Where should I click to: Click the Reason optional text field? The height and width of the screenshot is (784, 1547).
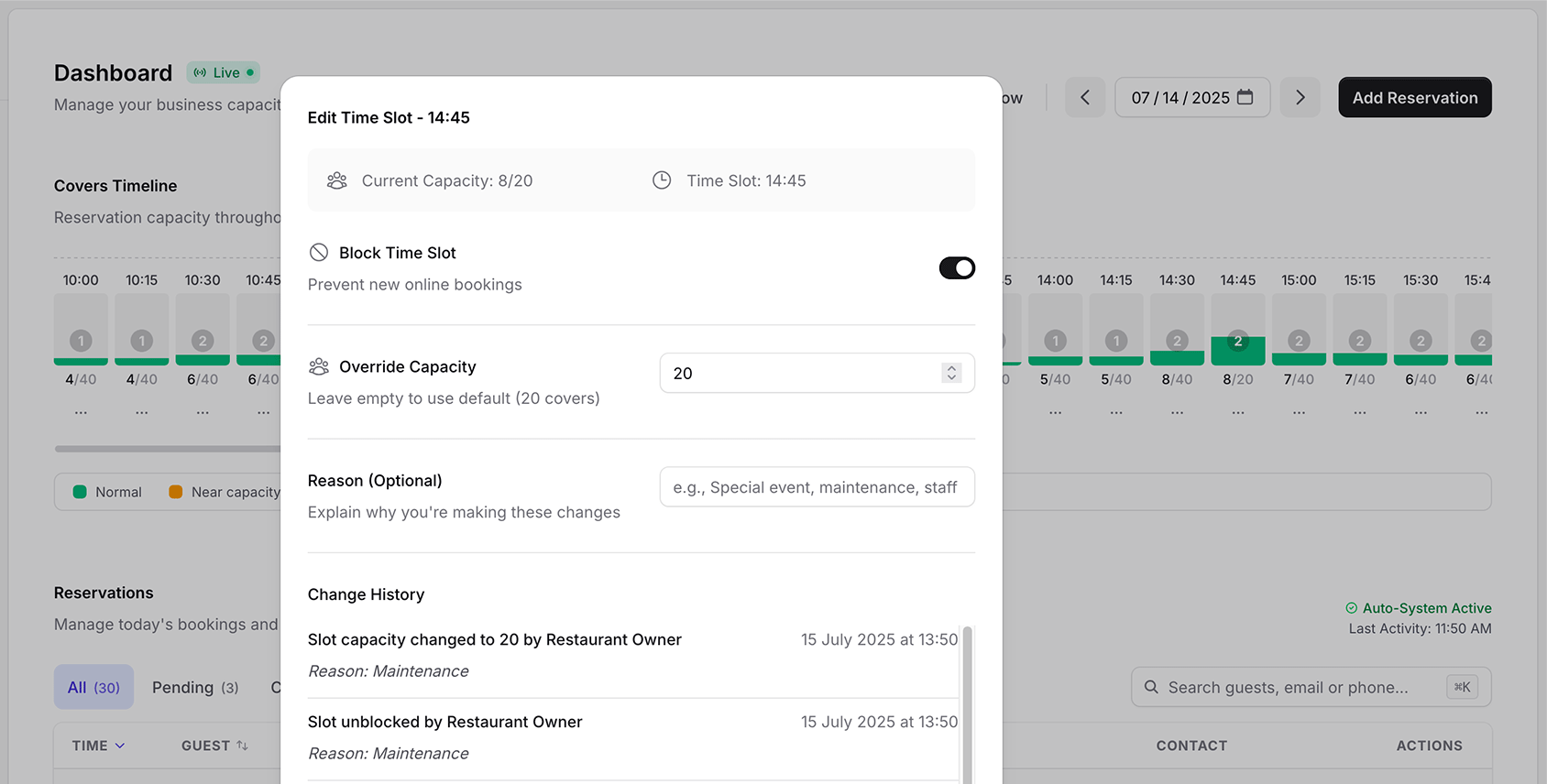coord(817,487)
